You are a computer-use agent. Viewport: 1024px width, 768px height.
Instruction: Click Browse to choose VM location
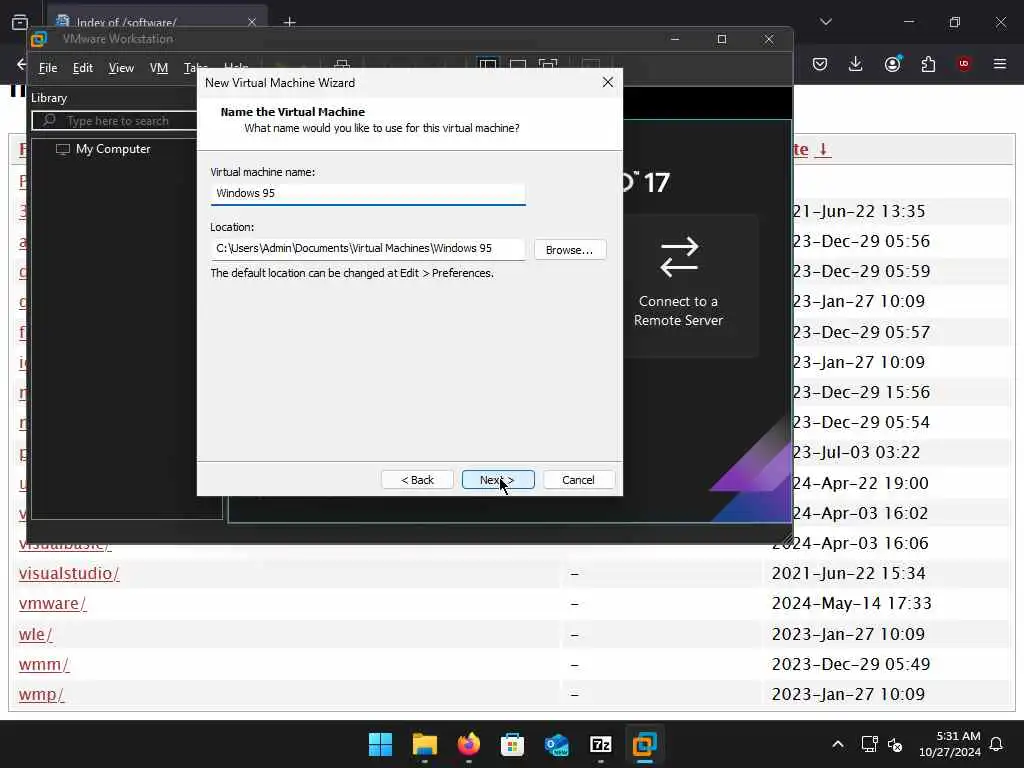click(569, 250)
